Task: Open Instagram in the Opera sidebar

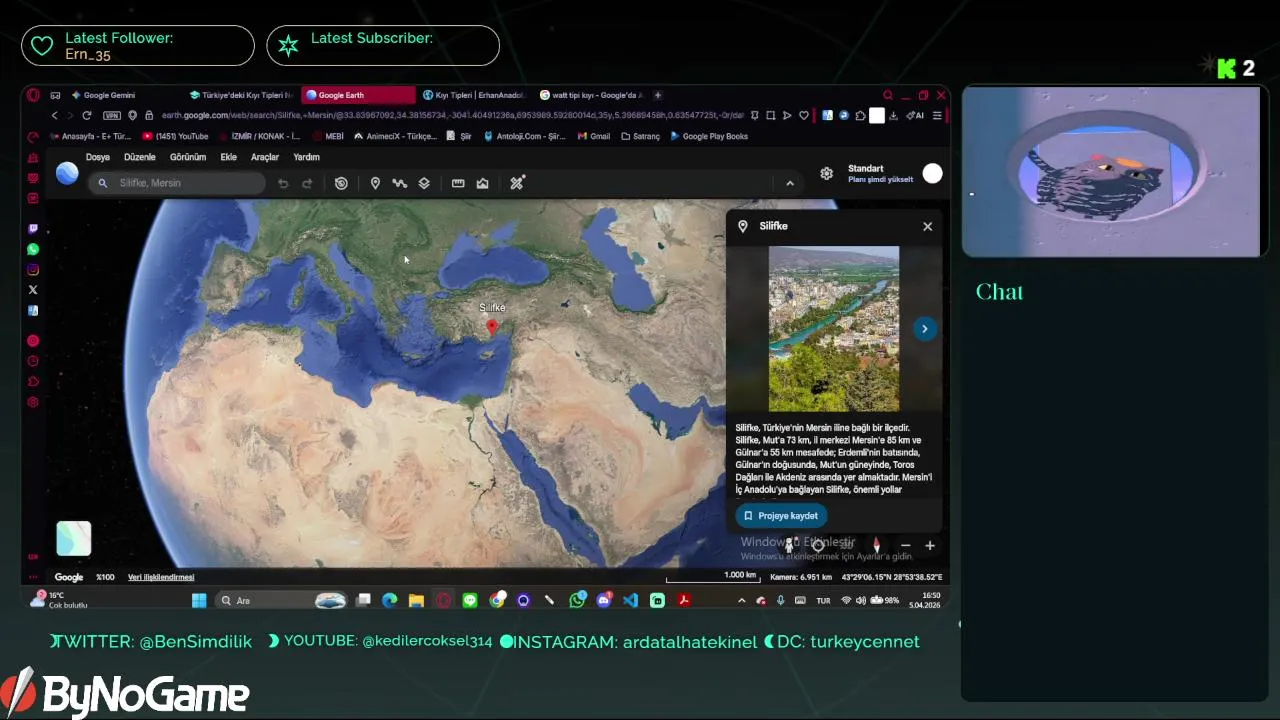Action: 33,270
